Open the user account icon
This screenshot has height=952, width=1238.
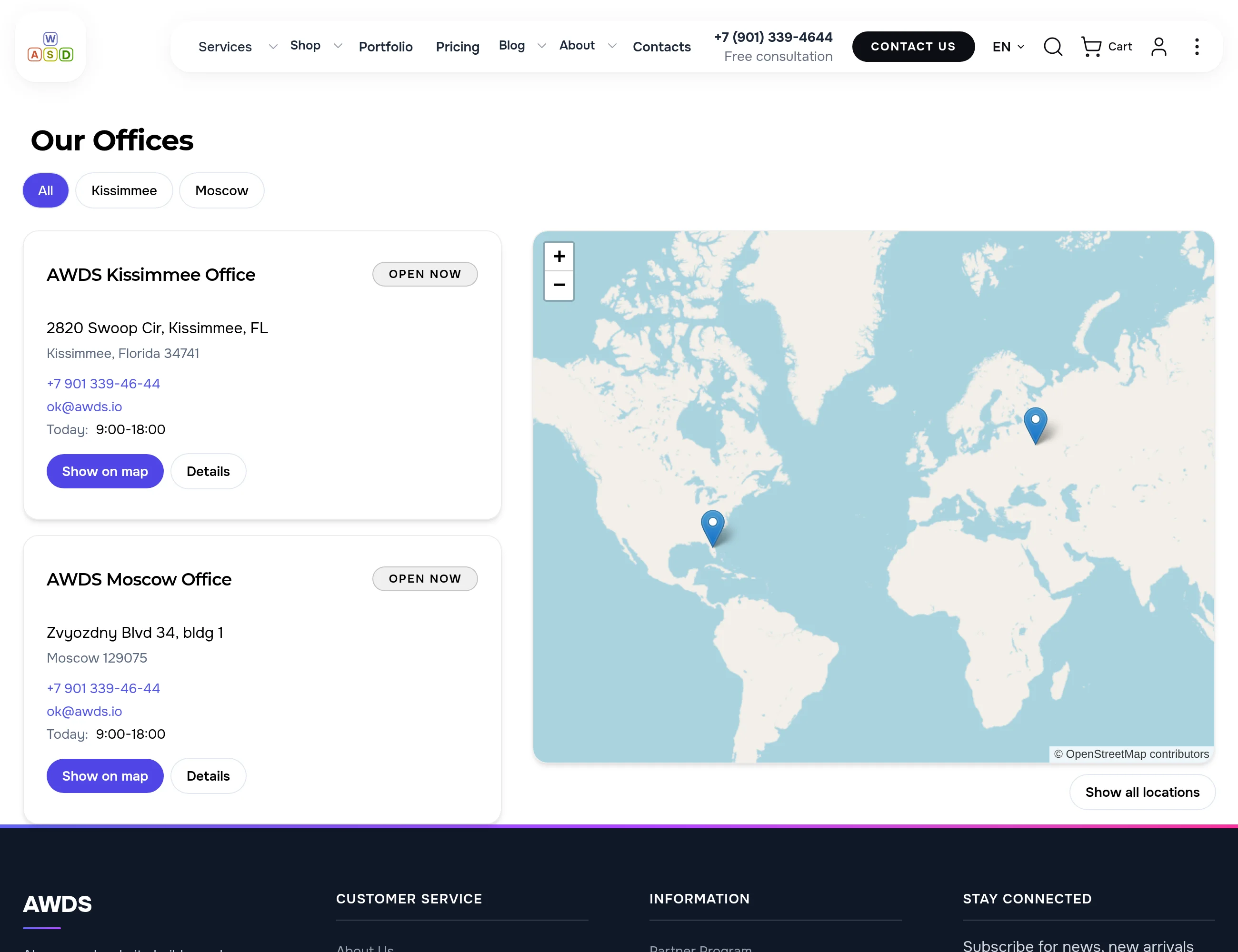click(1158, 47)
